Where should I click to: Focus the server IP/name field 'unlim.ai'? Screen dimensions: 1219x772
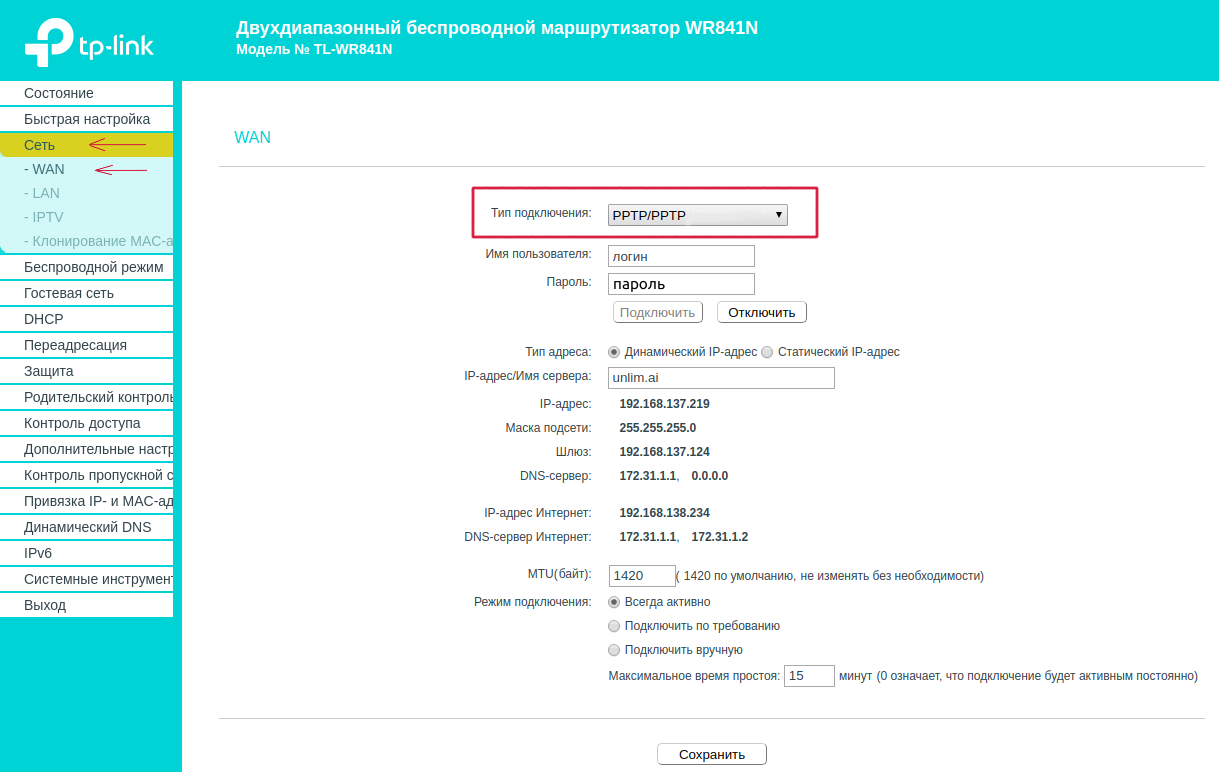720,378
